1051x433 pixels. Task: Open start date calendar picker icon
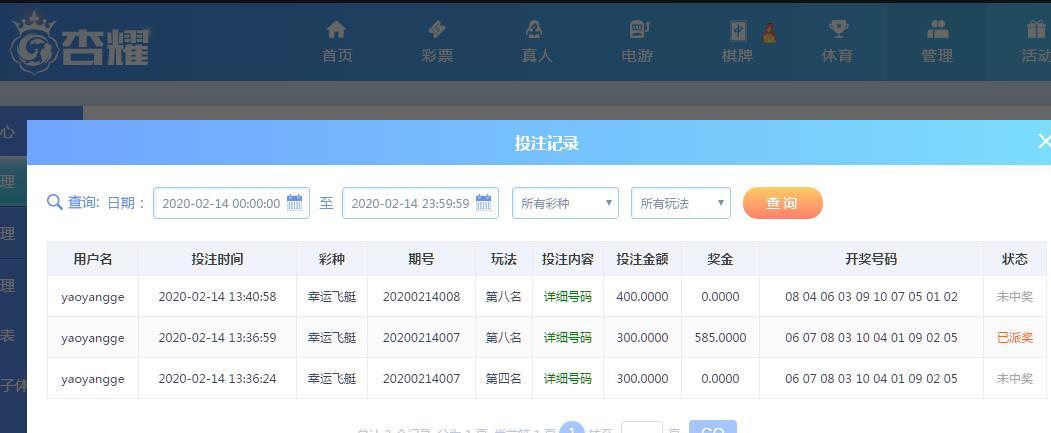coord(295,203)
